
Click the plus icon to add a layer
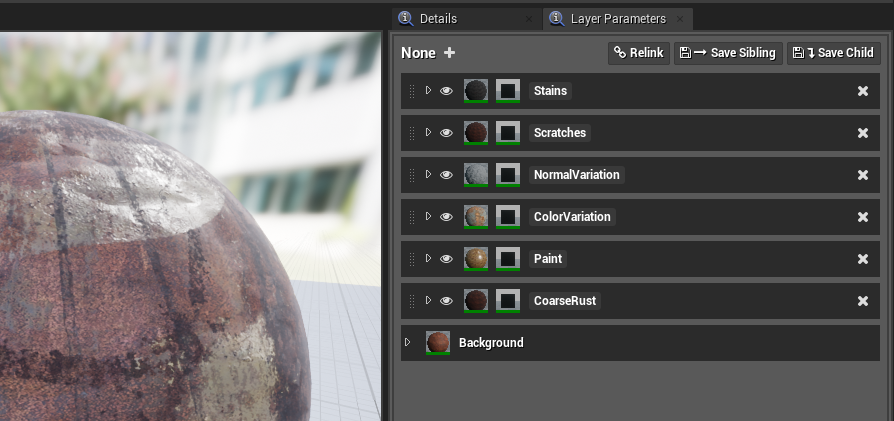(x=450, y=53)
